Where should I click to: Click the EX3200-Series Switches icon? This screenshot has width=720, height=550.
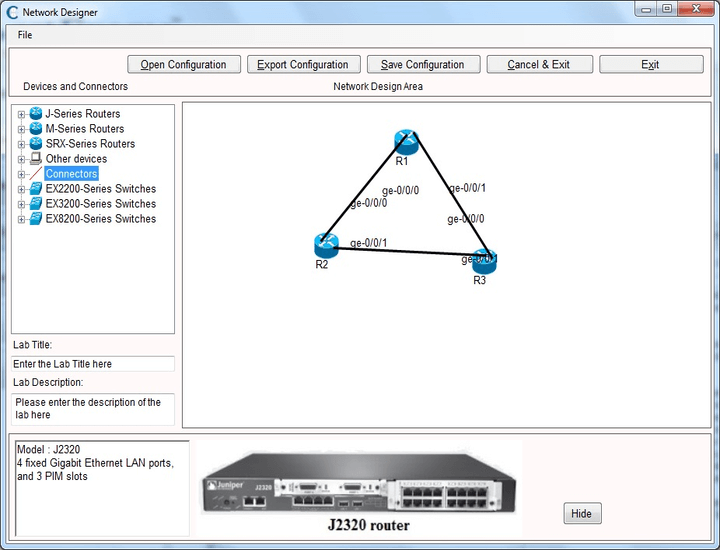pyautogui.click(x=36, y=204)
